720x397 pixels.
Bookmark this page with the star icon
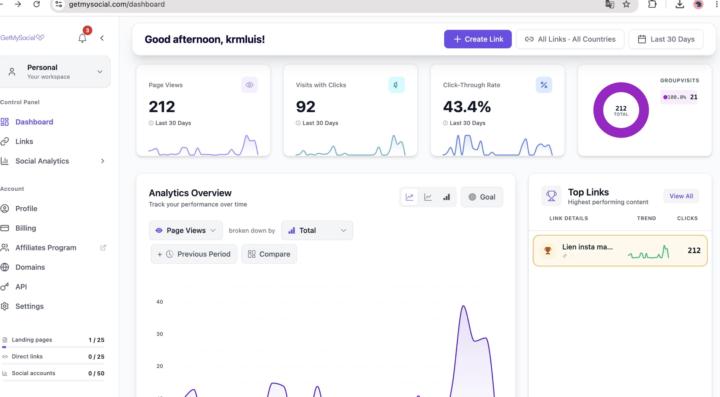point(626,4)
